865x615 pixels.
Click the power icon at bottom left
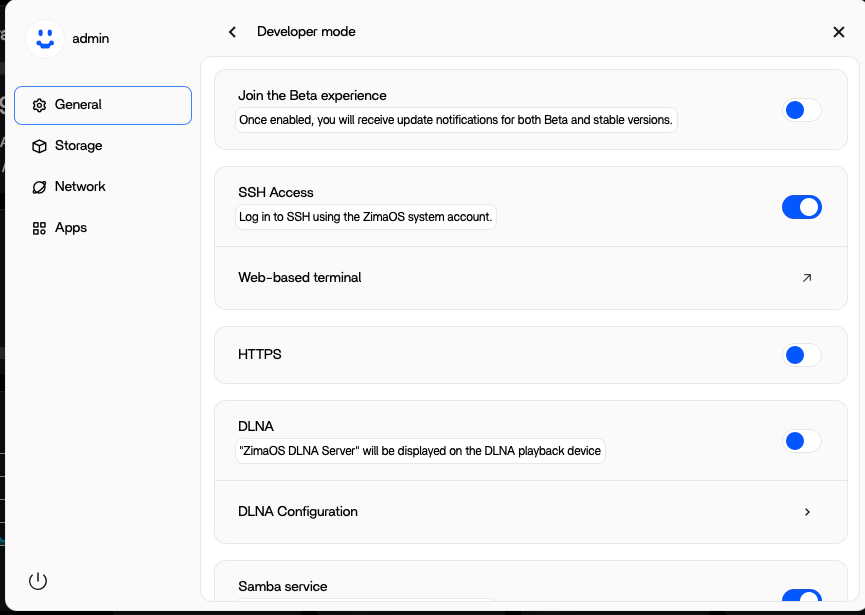point(38,581)
